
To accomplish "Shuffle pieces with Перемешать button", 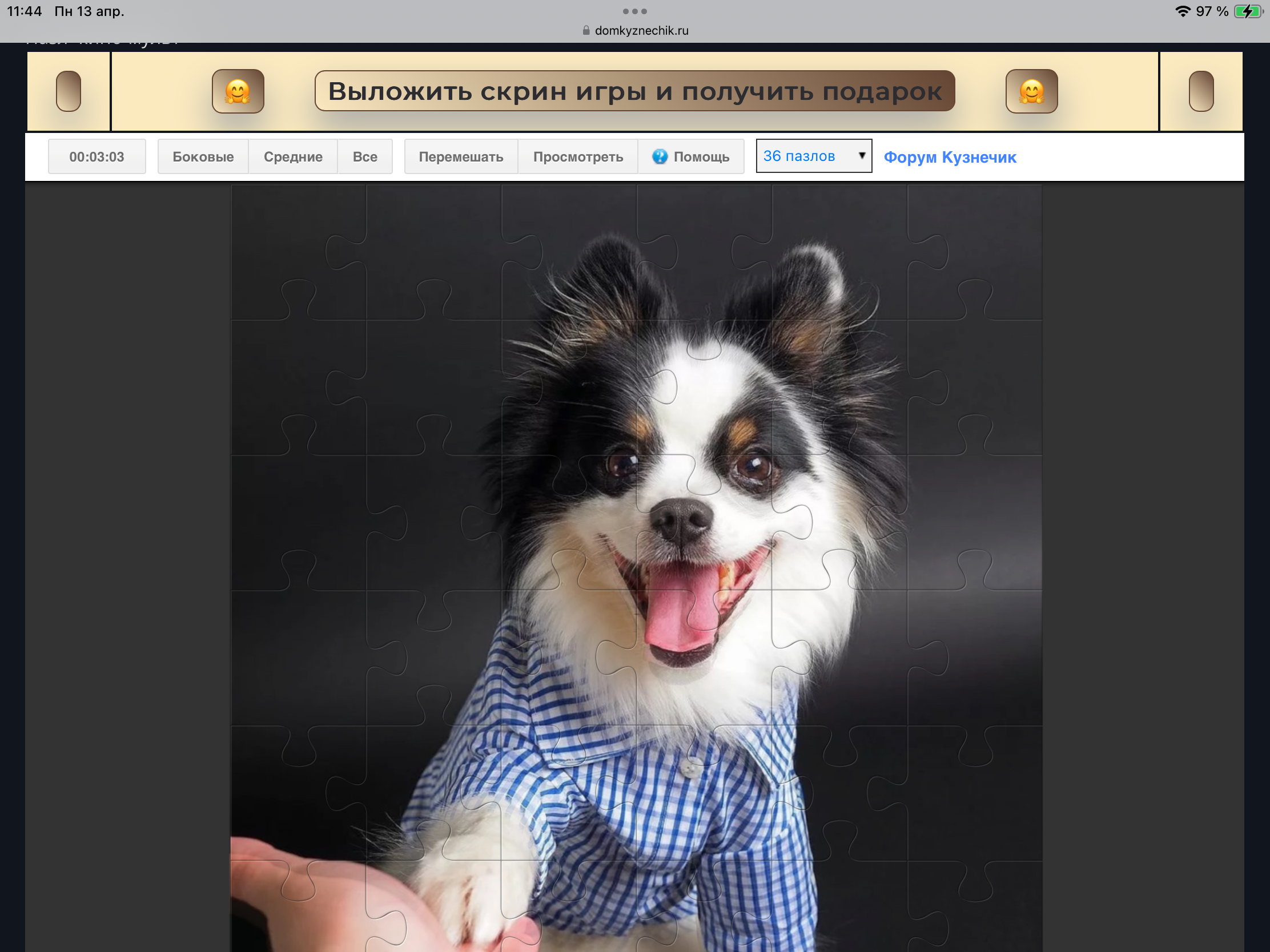I will tap(460, 156).
